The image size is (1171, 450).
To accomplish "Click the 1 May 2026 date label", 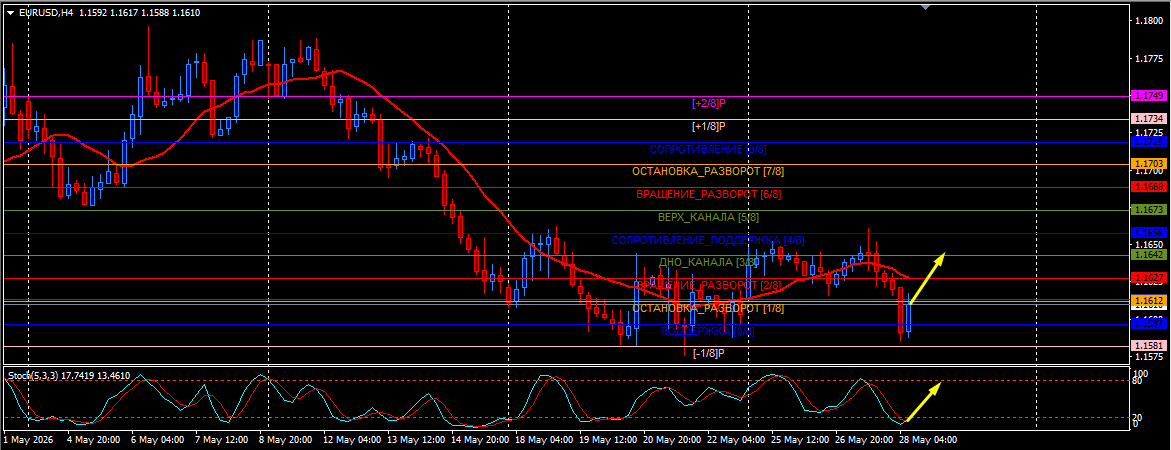I will [x=28, y=440].
